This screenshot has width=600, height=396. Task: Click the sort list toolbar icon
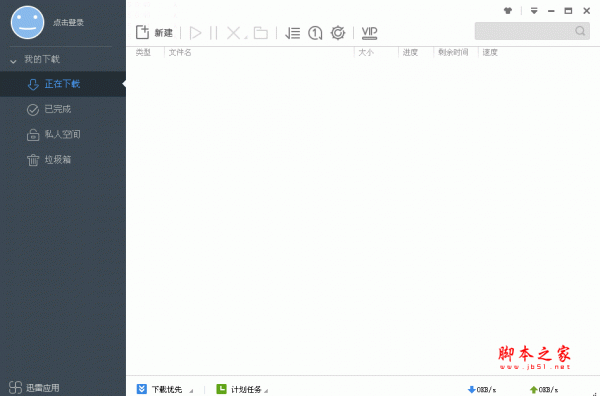(x=293, y=33)
